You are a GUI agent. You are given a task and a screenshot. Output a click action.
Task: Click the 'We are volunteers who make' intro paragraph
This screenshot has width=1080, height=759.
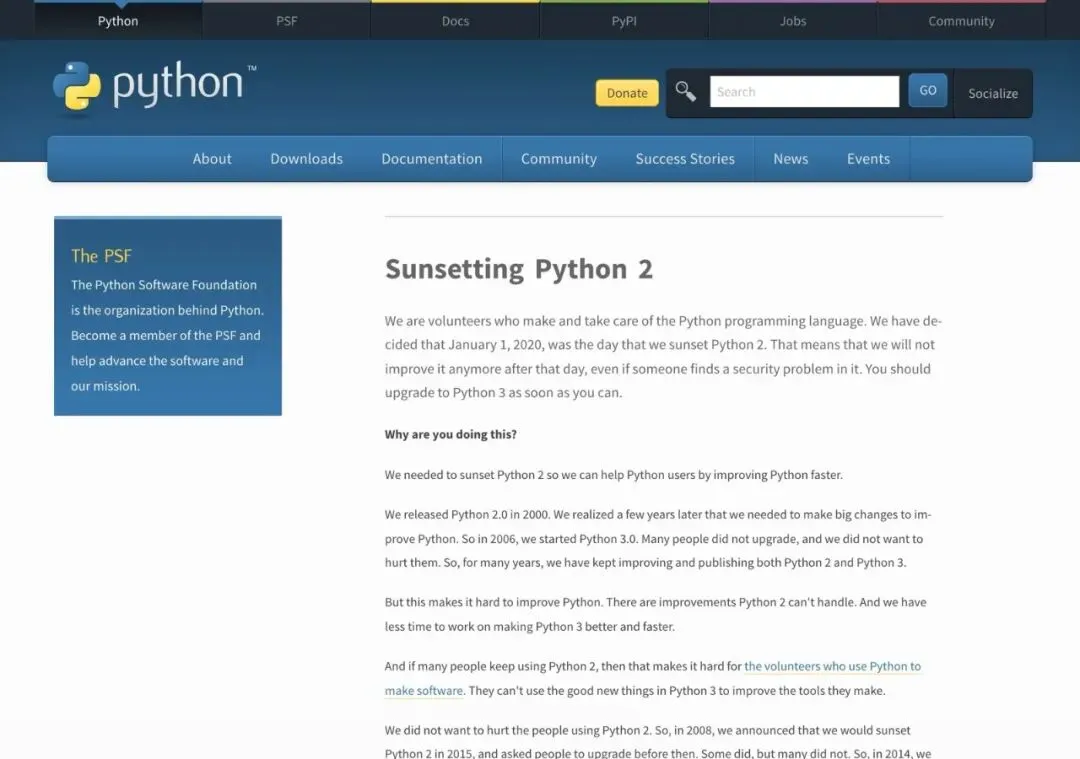663,357
